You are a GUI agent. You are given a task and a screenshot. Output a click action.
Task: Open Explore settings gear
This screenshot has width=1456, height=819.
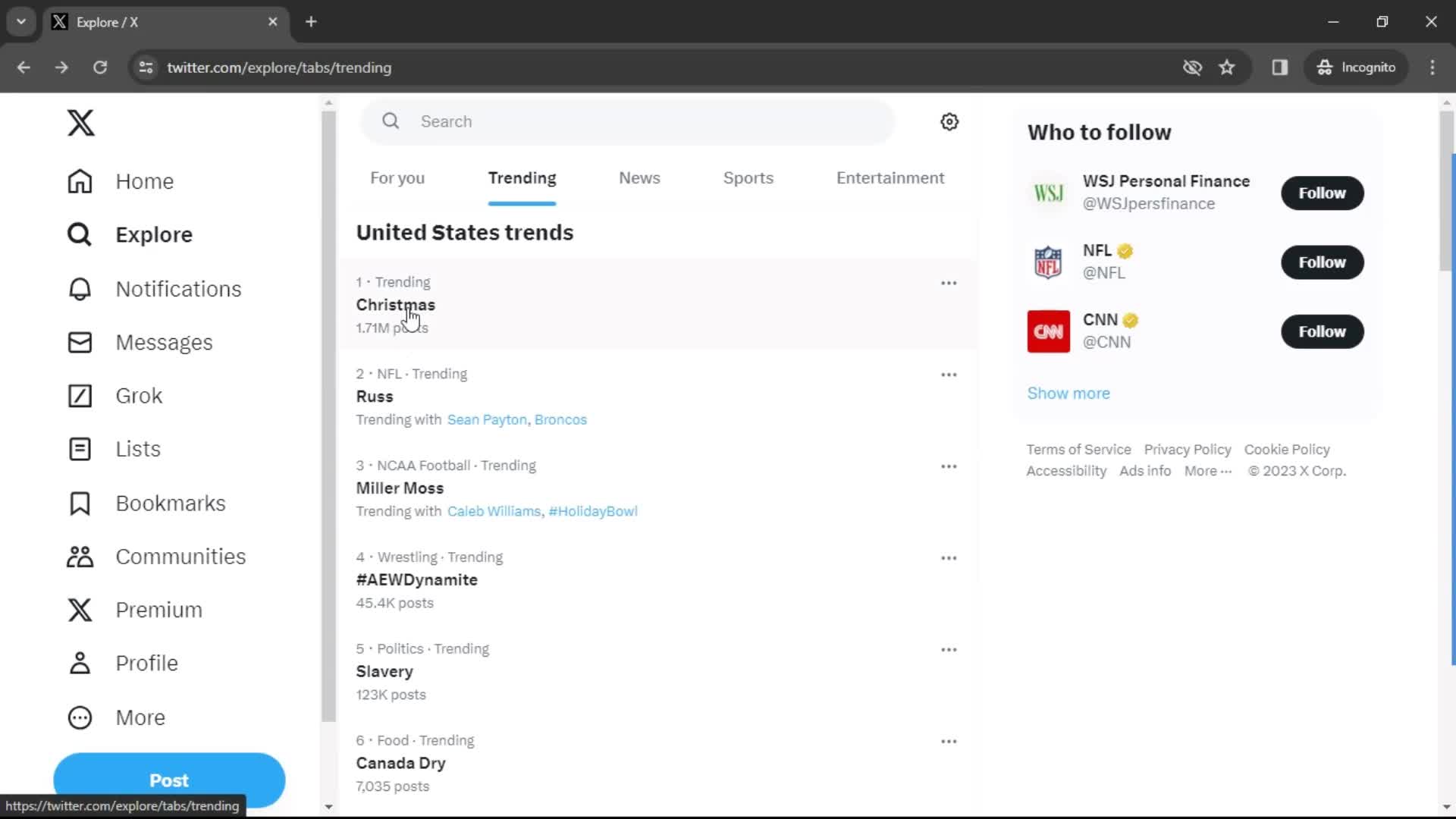point(949,122)
